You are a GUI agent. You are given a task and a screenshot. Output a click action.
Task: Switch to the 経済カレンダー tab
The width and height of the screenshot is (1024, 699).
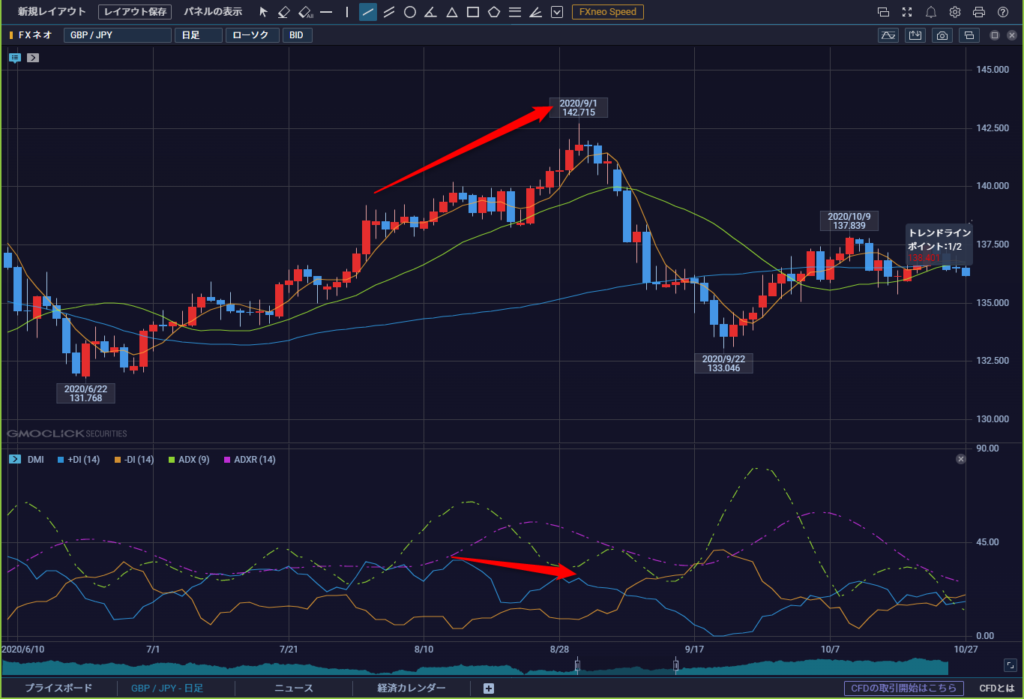411,688
